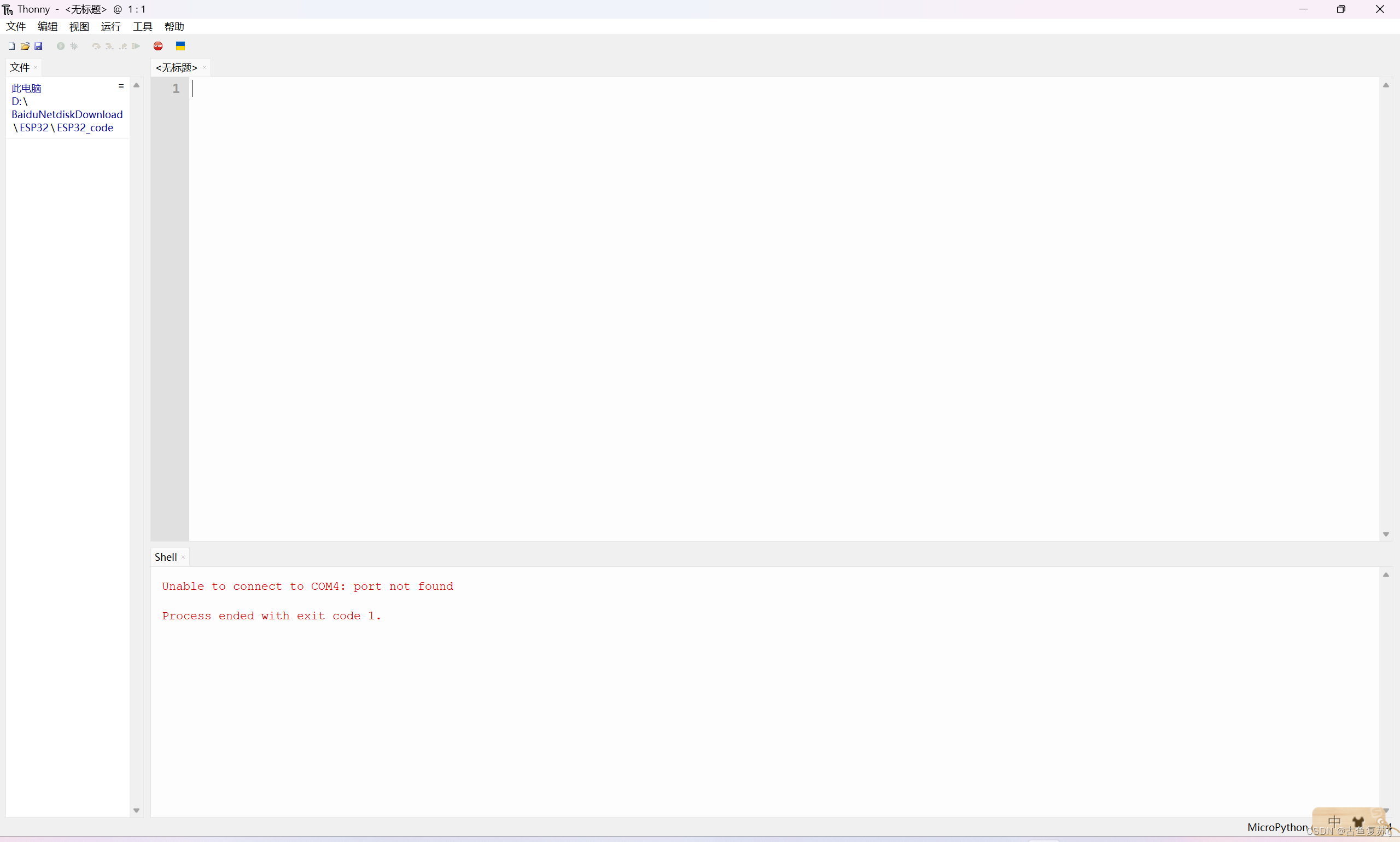Open the 运行 (Run) menu
Image resolution: width=1400 pixels, height=842 pixels.
click(110, 26)
